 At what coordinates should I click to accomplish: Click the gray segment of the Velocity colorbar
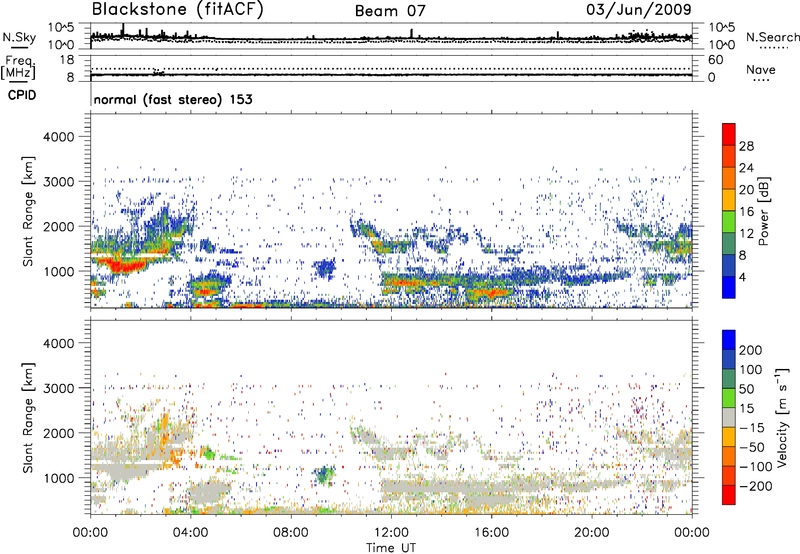(x=729, y=418)
